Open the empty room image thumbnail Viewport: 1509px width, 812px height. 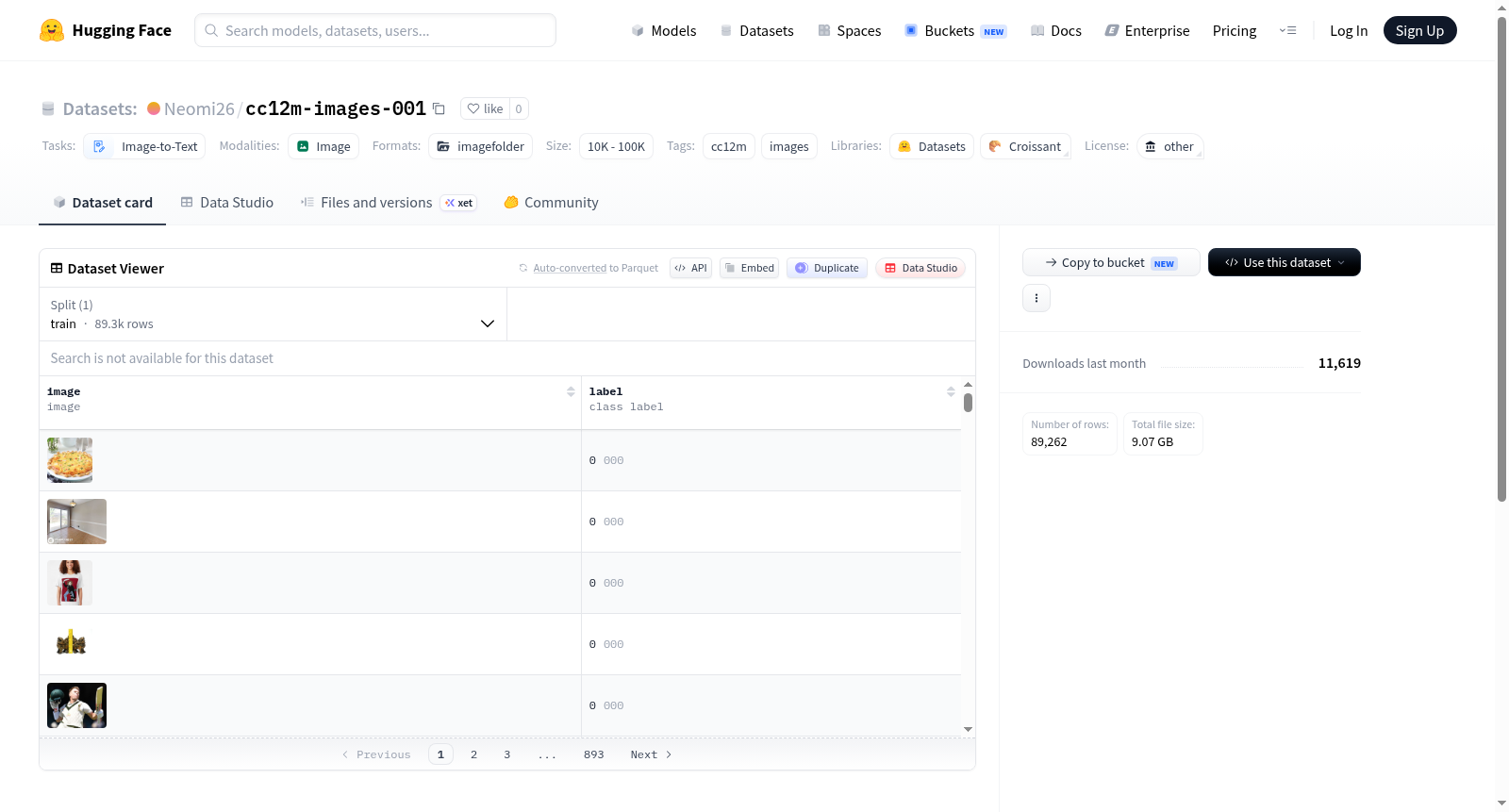(76, 522)
